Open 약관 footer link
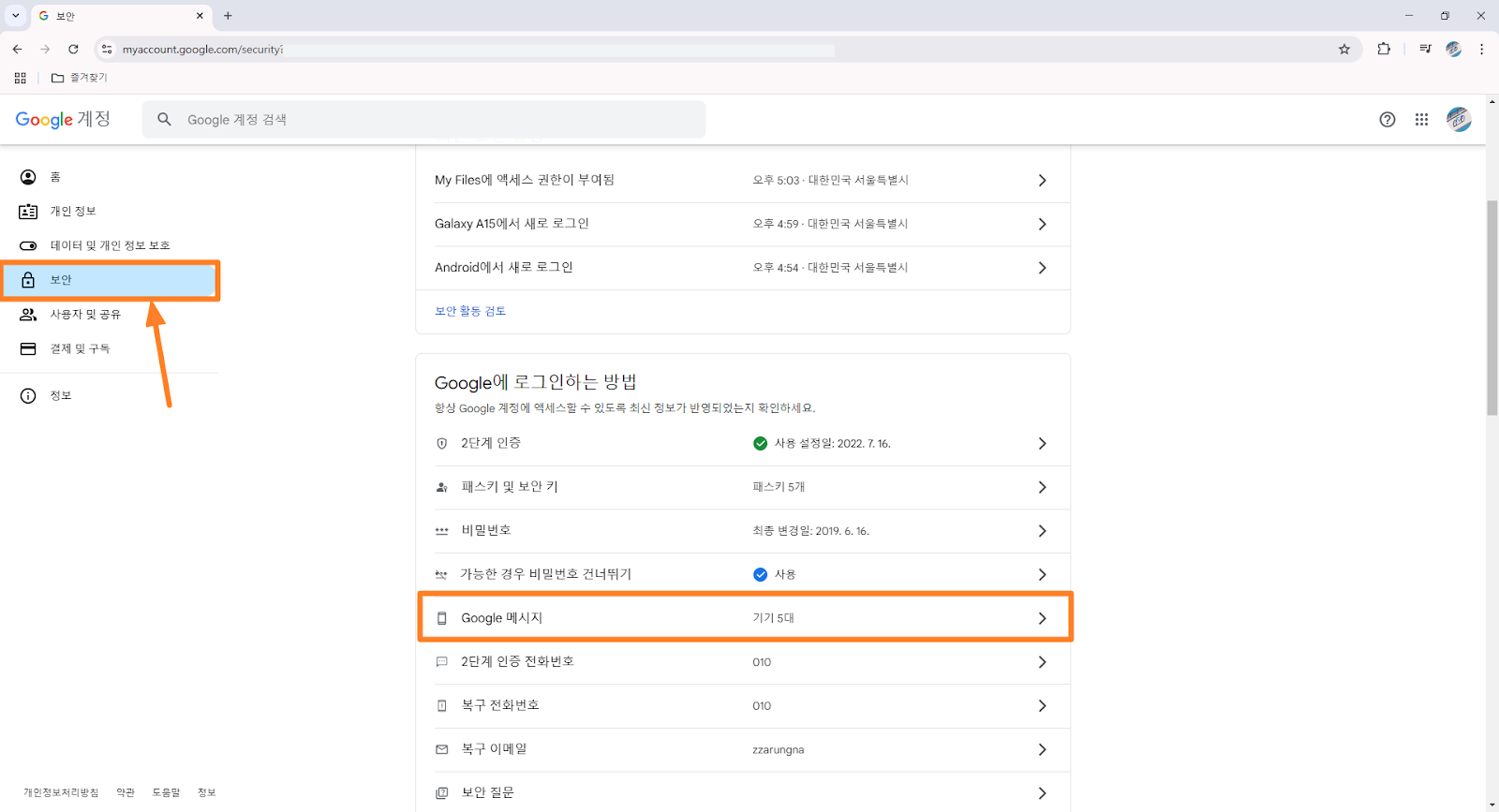Viewport: 1499px width, 812px height. [126, 792]
